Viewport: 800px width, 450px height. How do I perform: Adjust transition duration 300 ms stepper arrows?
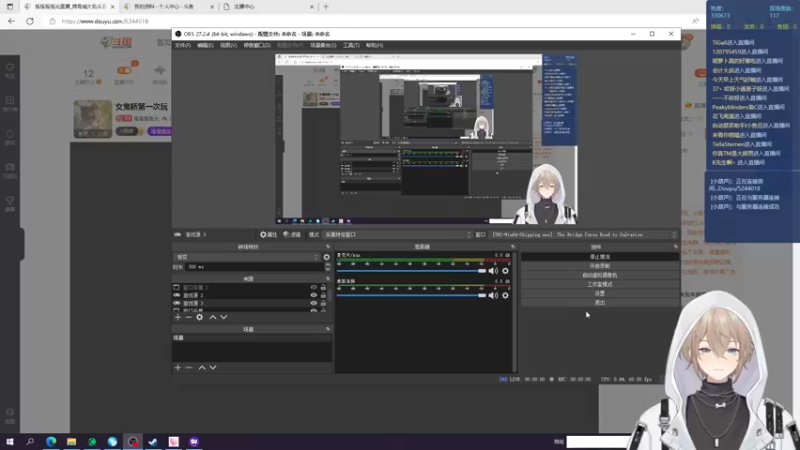(x=328, y=267)
